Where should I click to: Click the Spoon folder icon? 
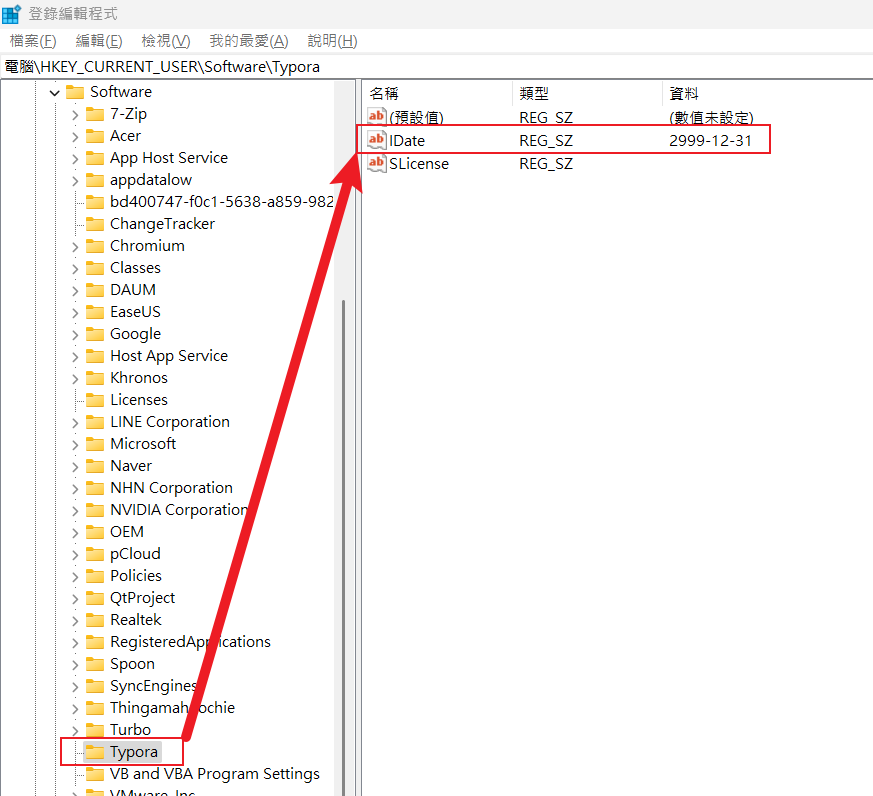(95, 664)
